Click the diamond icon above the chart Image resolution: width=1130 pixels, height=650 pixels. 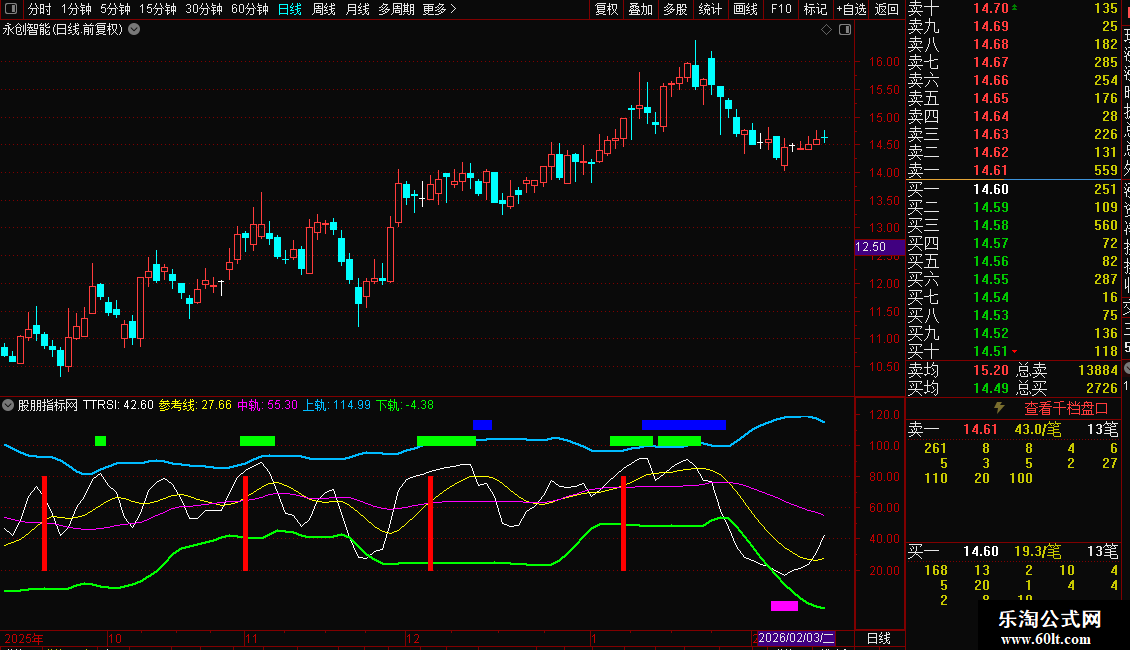[827, 30]
